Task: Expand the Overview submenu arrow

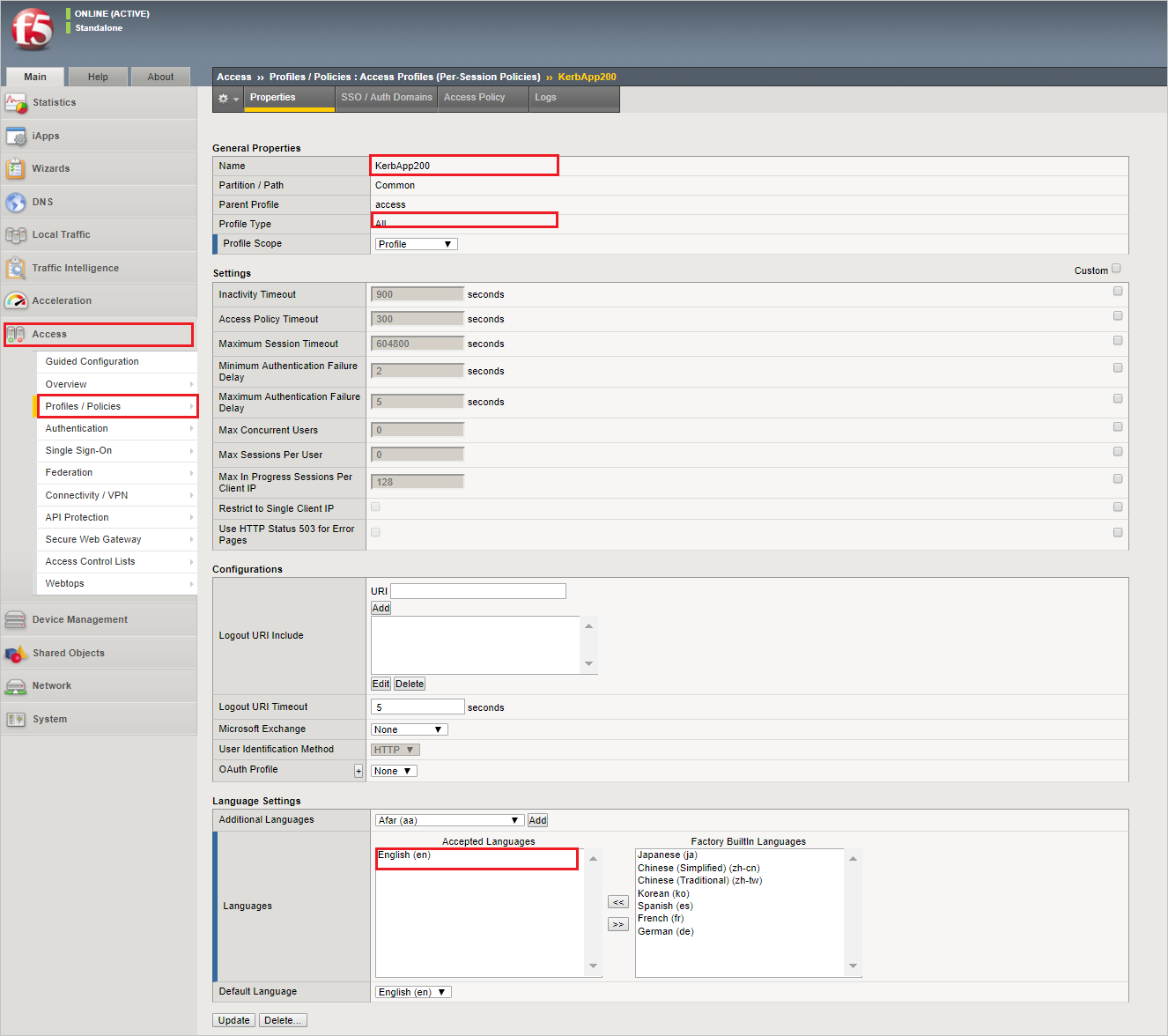Action: coord(191,384)
